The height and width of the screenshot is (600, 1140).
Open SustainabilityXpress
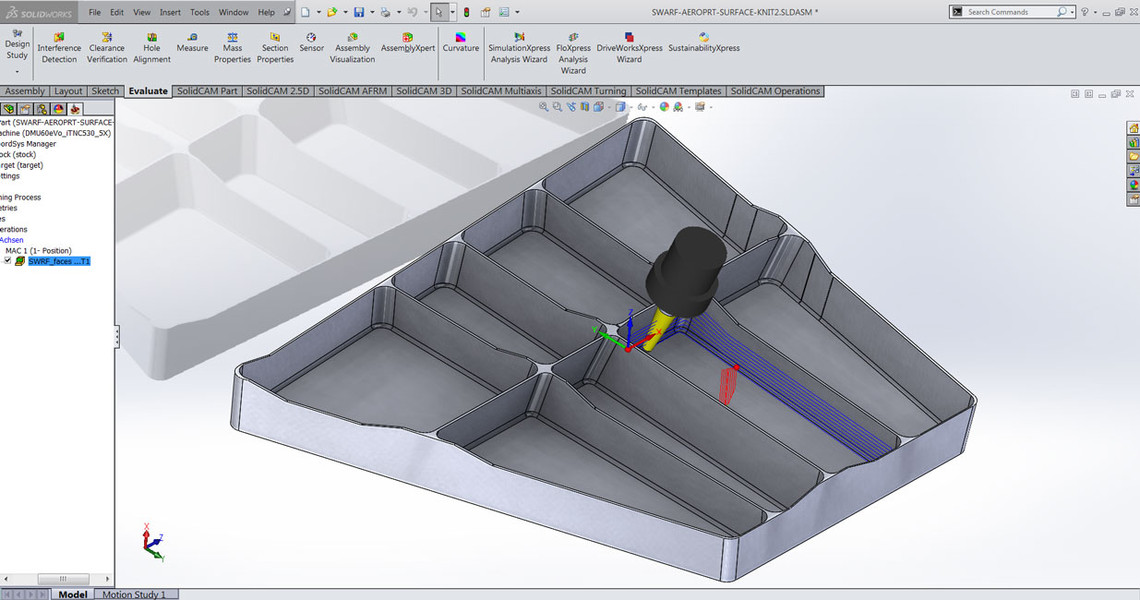coord(704,42)
